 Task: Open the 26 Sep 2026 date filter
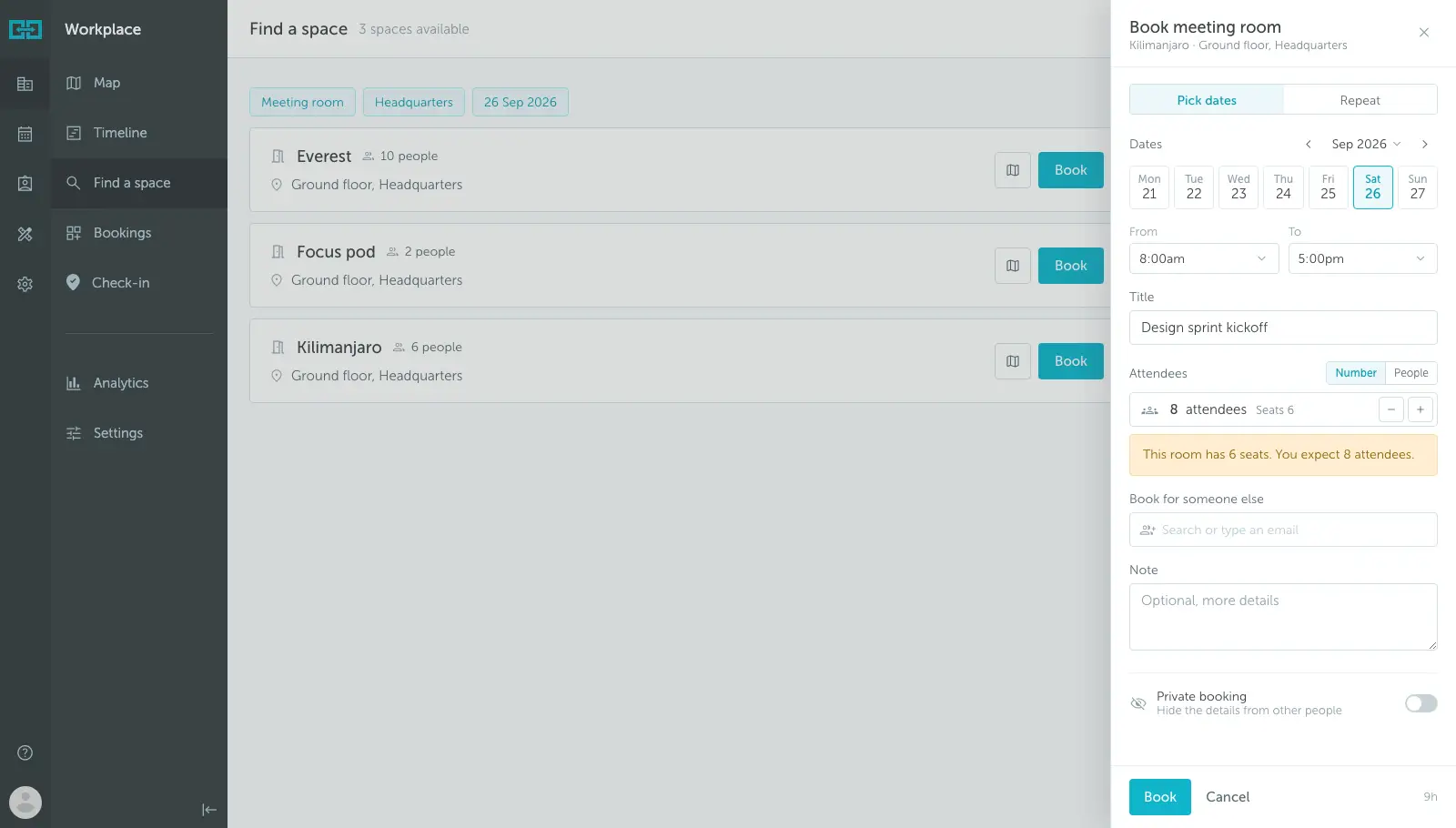(x=520, y=102)
